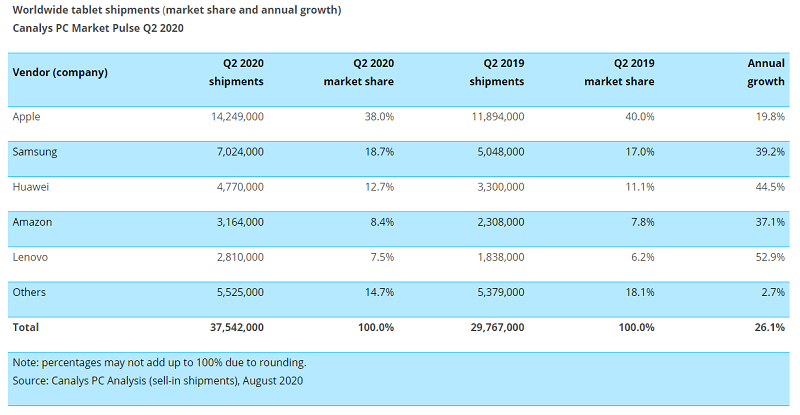Click Lenovo's 7.5% market share

[x=382, y=257]
